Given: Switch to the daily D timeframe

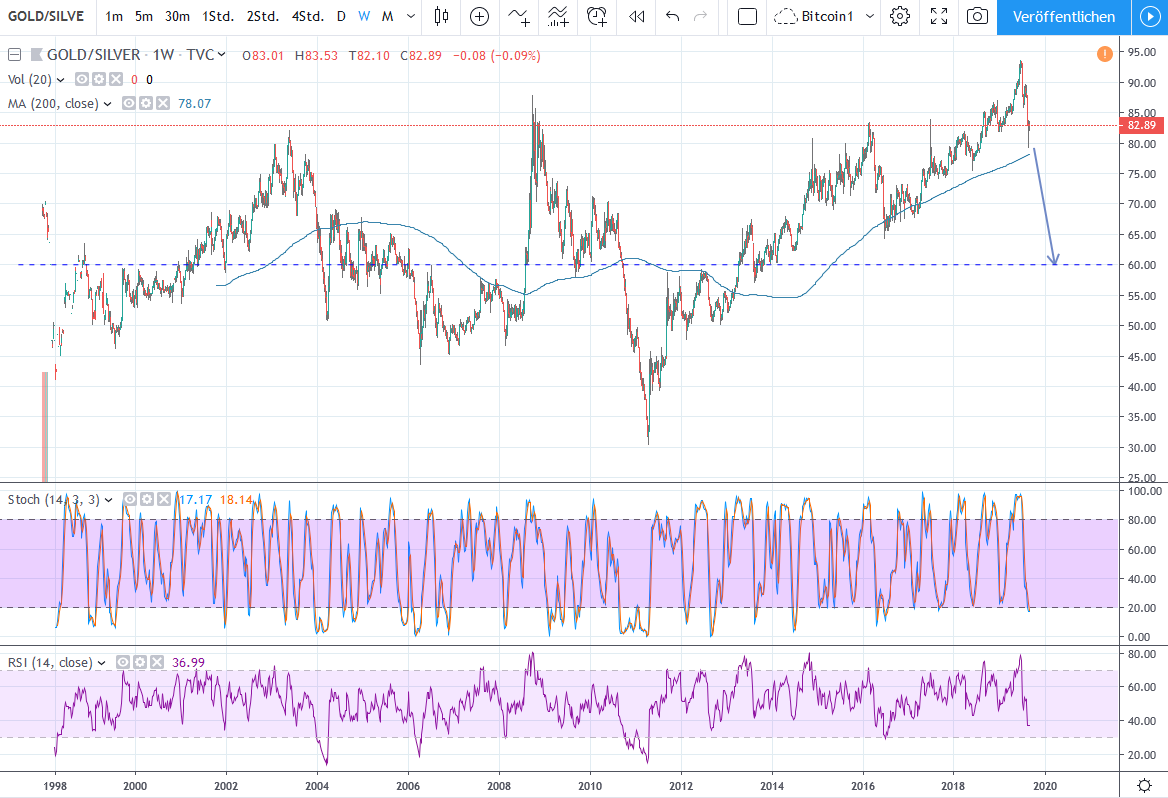Looking at the screenshot, I should [341, 16].
